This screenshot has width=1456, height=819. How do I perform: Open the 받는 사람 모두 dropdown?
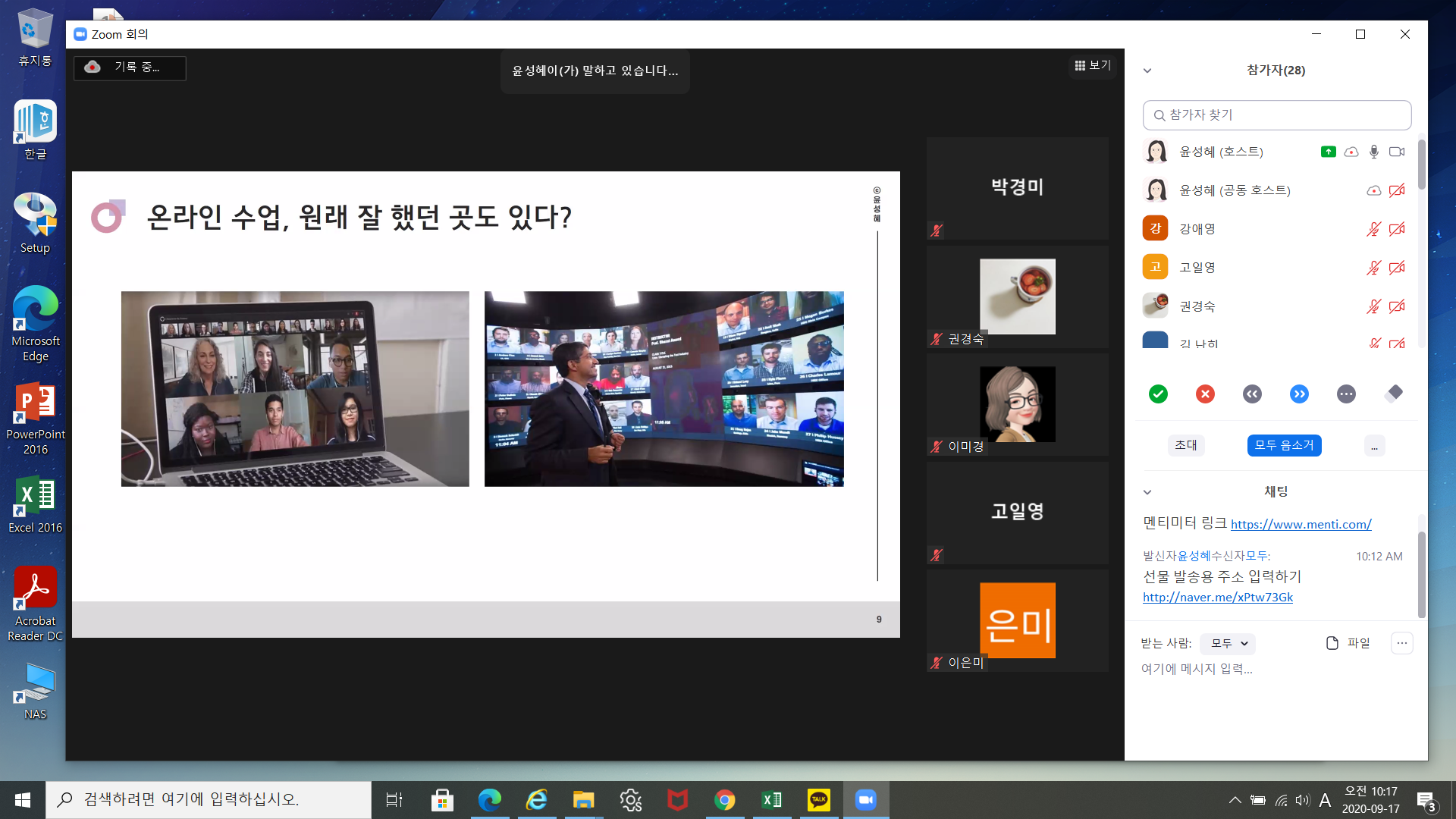tap(1228, 644)
